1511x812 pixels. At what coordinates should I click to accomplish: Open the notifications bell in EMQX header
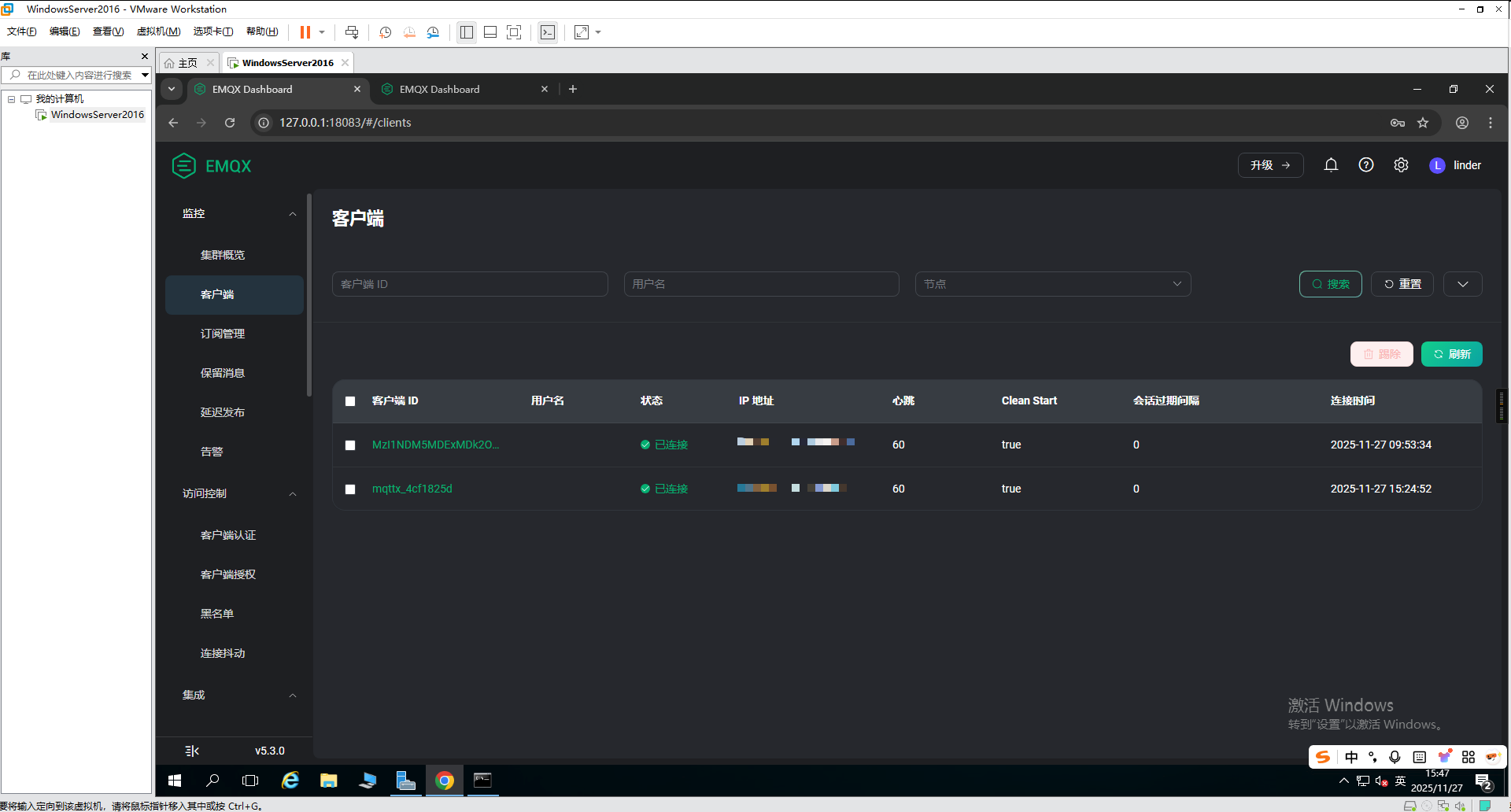tap(1331, 165)
